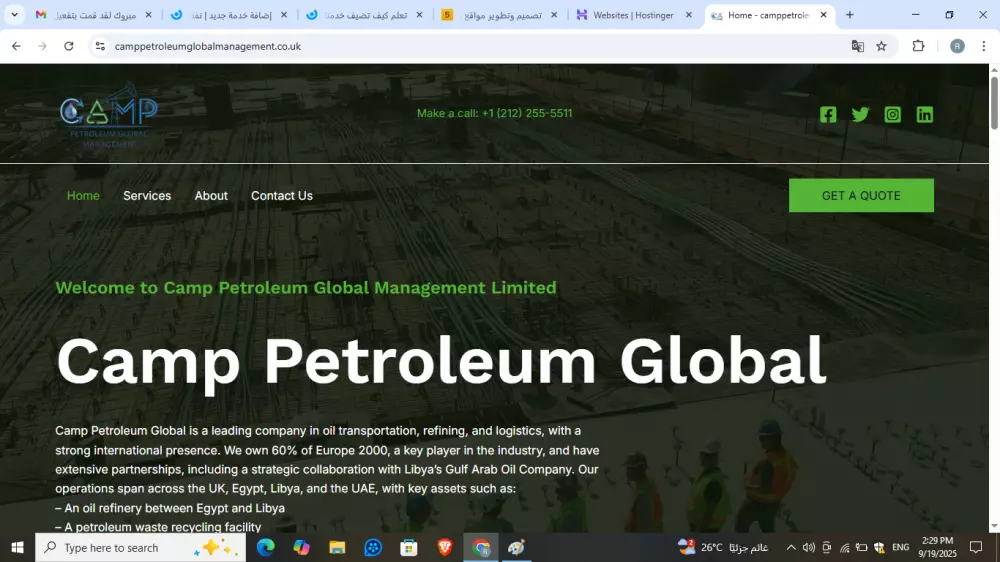The width and height of the screenshot is (1000, 562).
Task: Open the notifications center icon
Action: (976, 547)
